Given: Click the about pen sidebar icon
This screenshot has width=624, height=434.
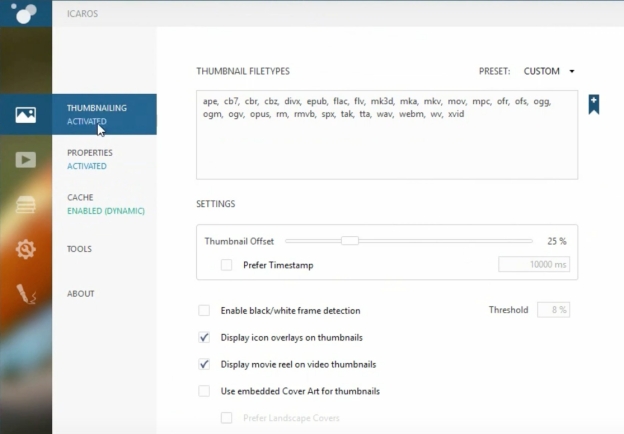Looking at the screenshot, I should tap(26, 294).
